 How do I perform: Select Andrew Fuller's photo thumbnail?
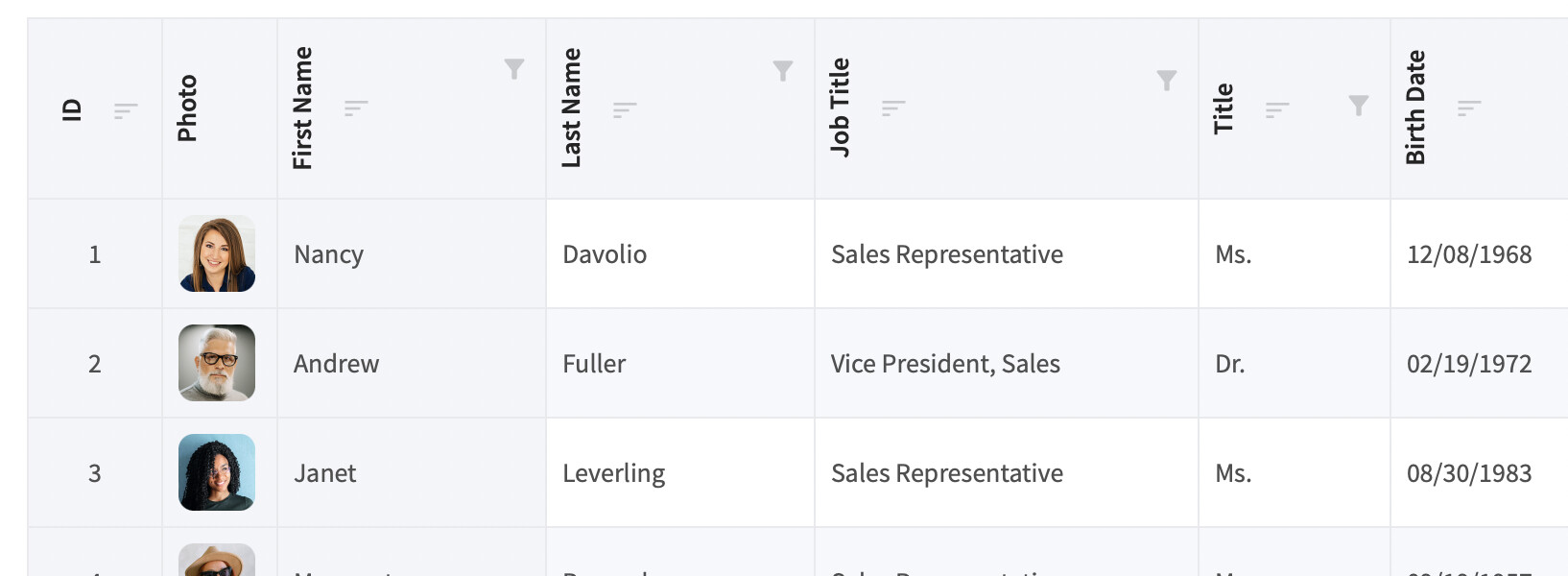[217, 363]
